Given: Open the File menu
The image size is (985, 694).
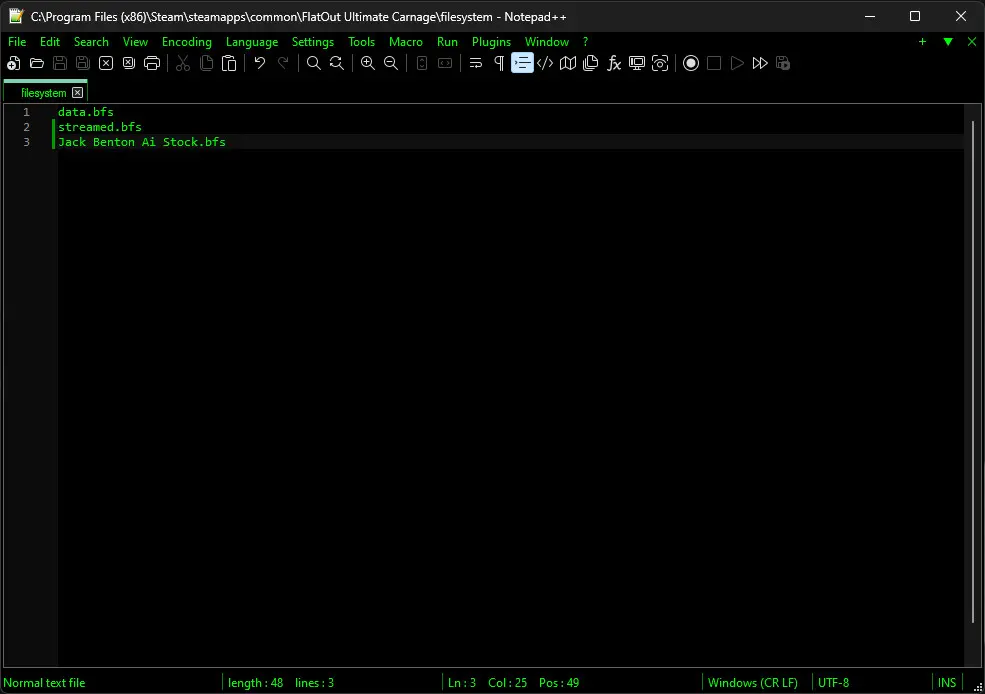Looking at the screenshot, I should click(x=17, y=42).
